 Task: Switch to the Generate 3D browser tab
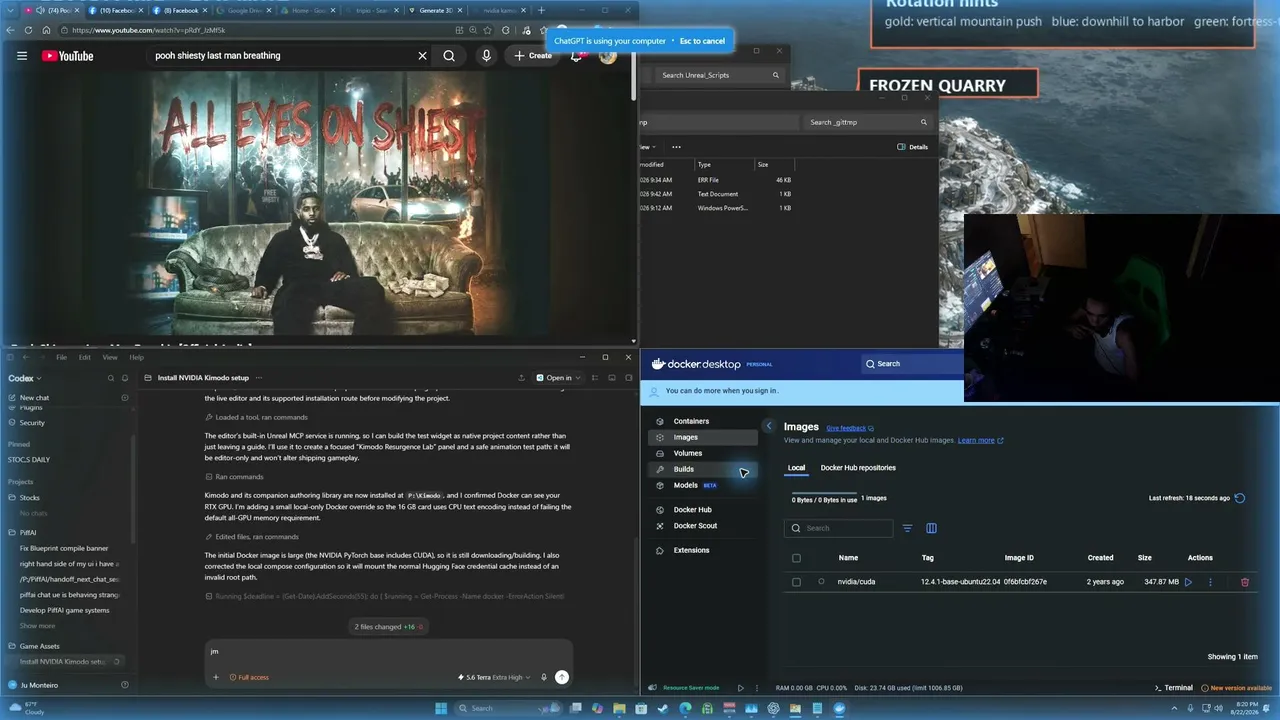pyautogui.click(x=436, y=10)
